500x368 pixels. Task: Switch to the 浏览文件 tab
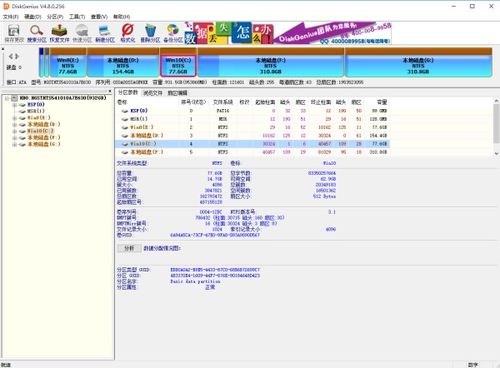point(153,93)
